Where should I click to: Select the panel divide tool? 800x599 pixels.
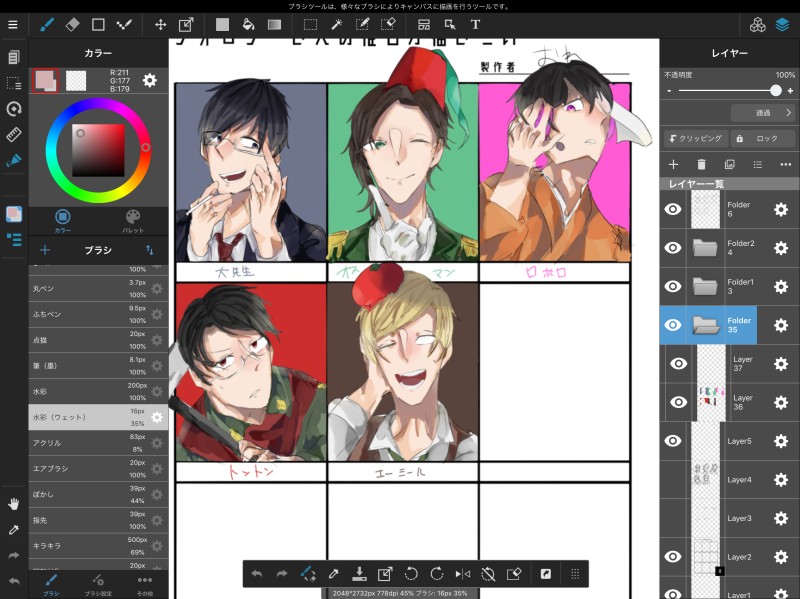tap(424, 24)
